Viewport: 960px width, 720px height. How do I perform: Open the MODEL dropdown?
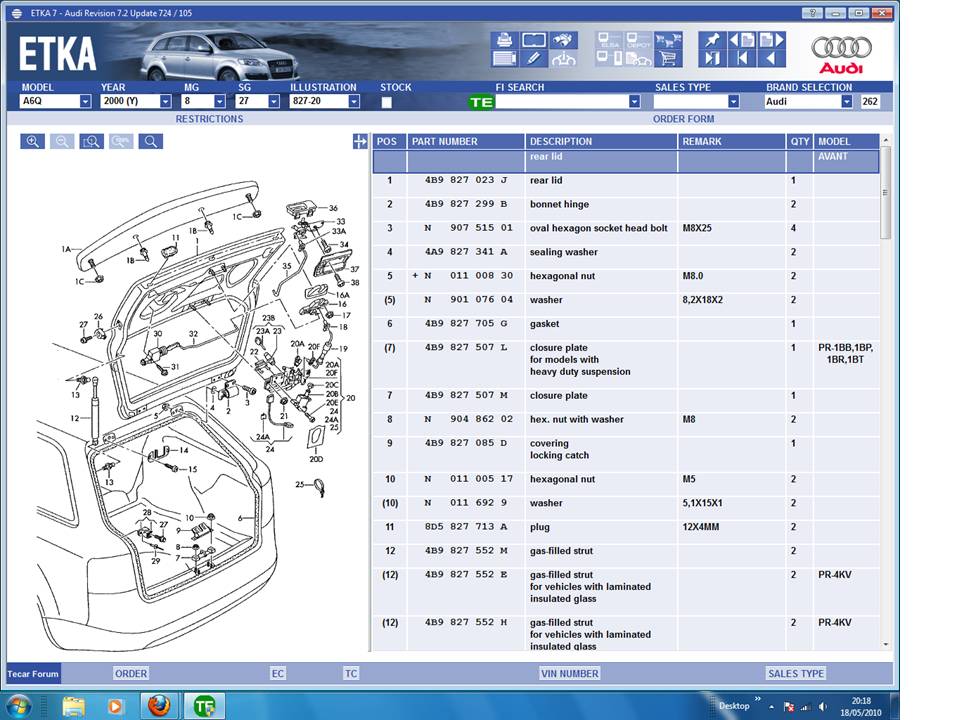[x=86, y=102]
